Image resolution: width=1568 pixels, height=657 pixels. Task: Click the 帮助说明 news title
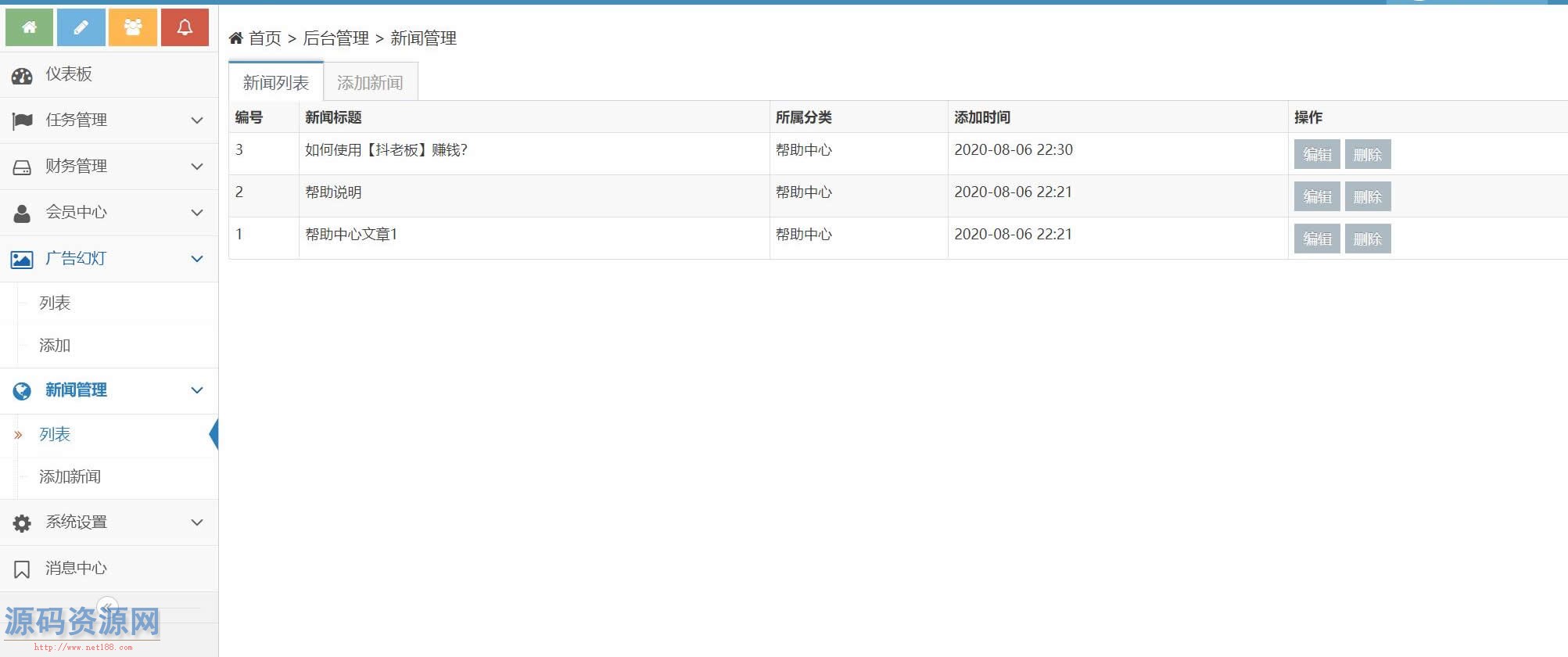pyautogui.click(x=333, y=192)
